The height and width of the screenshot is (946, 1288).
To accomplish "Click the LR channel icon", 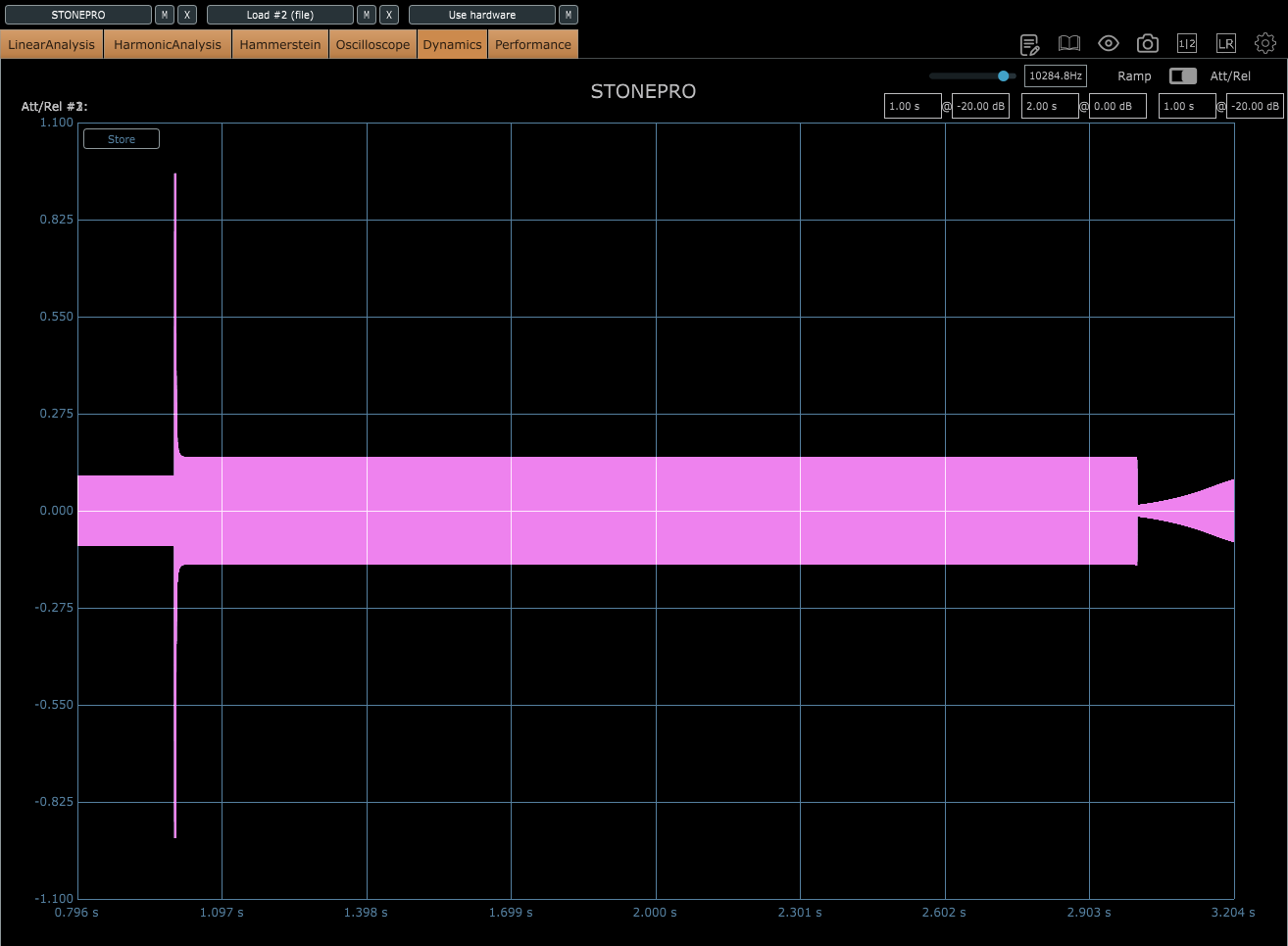I will coord(1226,44).
